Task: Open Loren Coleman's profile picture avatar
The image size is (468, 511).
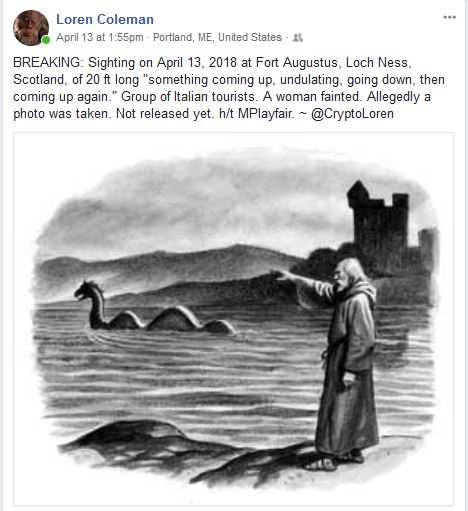Action: (x=31, y=28)
